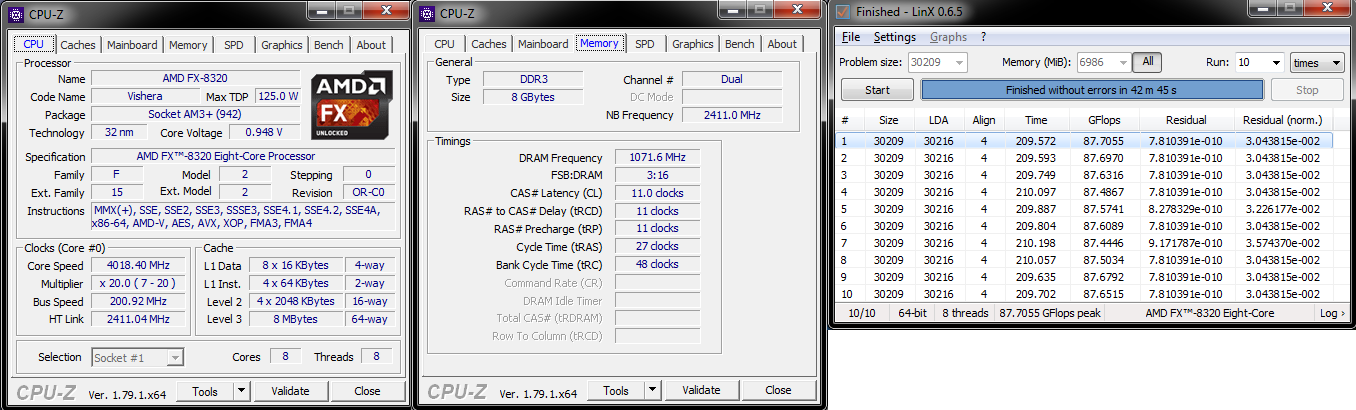This screenshot has width=1356, height=410.
Task: Open Mainboard tab in Memory CPU-Z window
Action: [543, 44]
